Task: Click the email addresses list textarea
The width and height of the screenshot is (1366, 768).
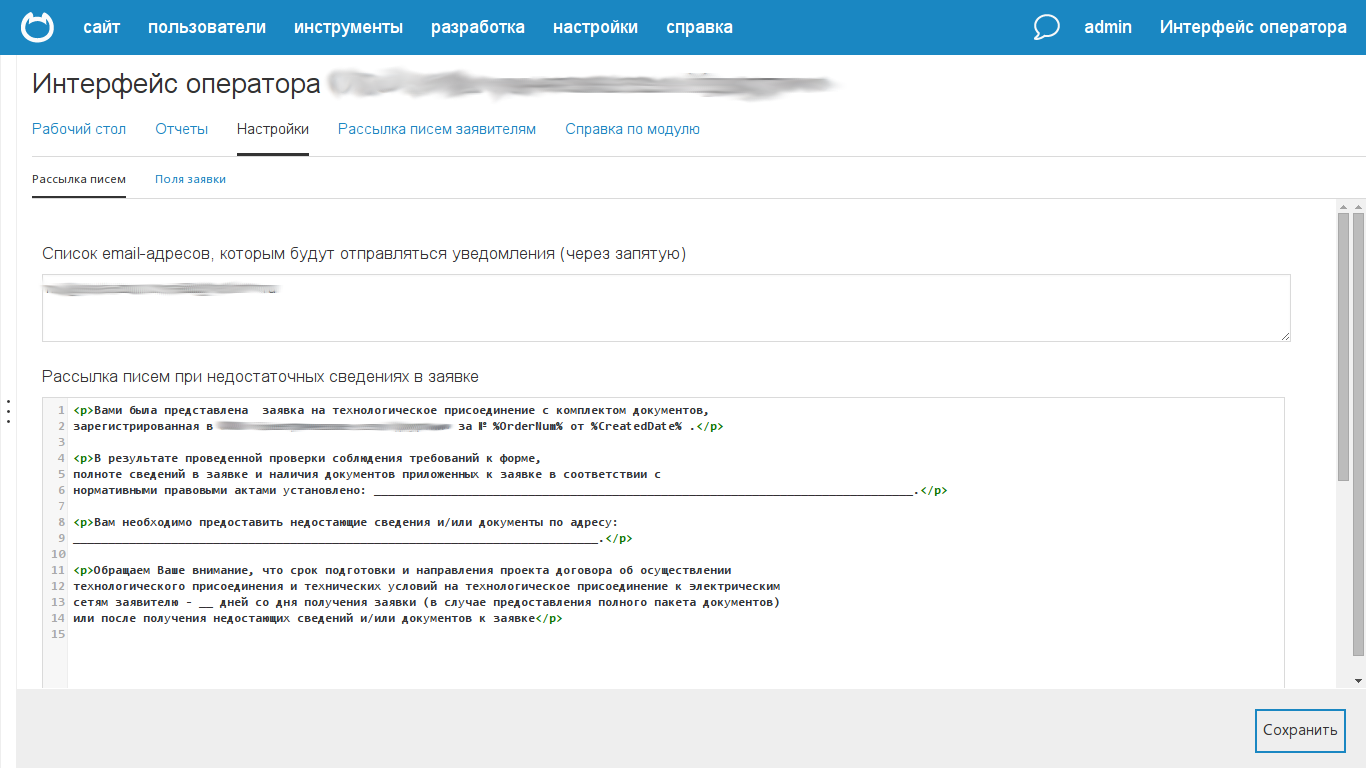Action: coord(666,308)
